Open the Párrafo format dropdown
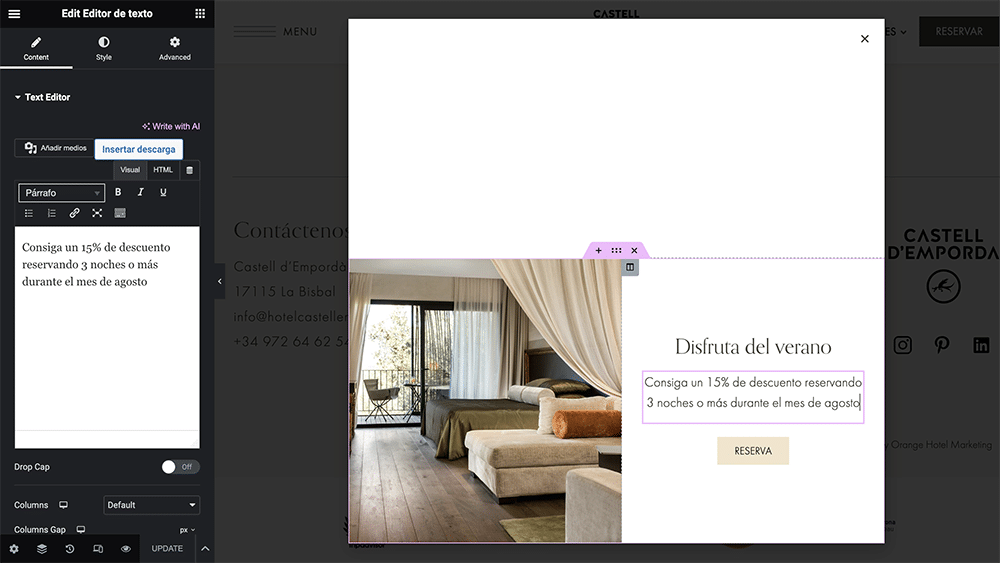 tap(62, 193)
